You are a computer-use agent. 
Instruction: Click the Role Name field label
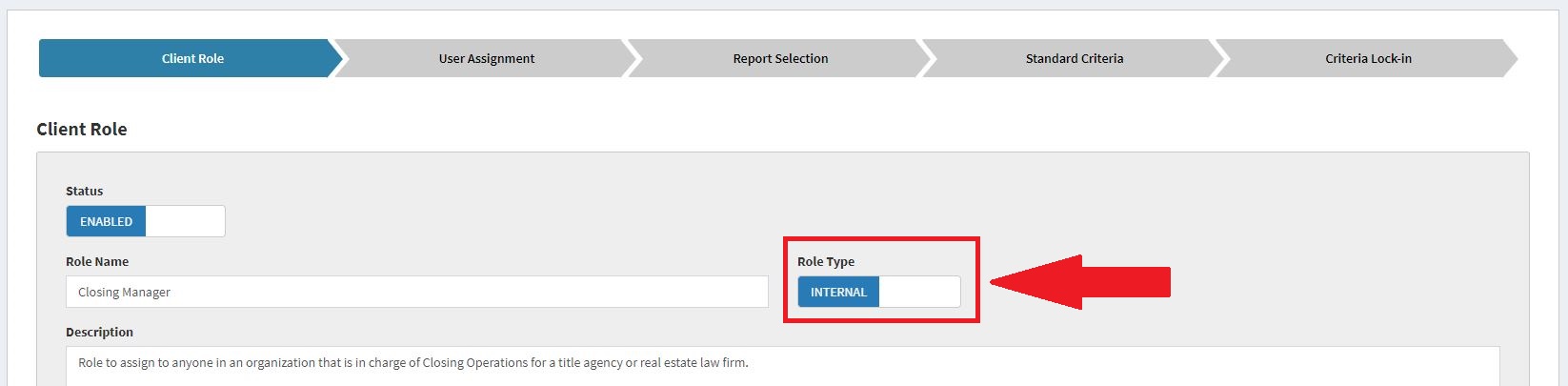pos(97,261)
